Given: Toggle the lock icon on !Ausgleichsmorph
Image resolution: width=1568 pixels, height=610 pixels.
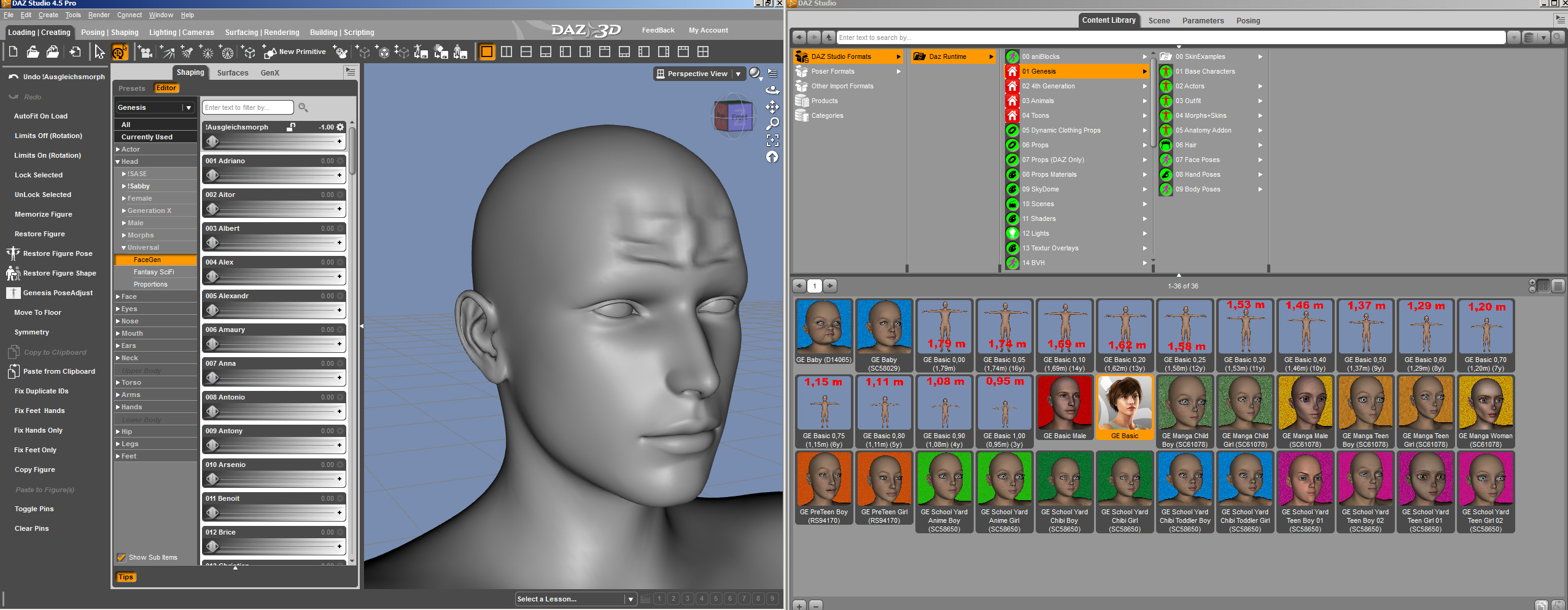Looking at the screenshot, I should 291,127.
